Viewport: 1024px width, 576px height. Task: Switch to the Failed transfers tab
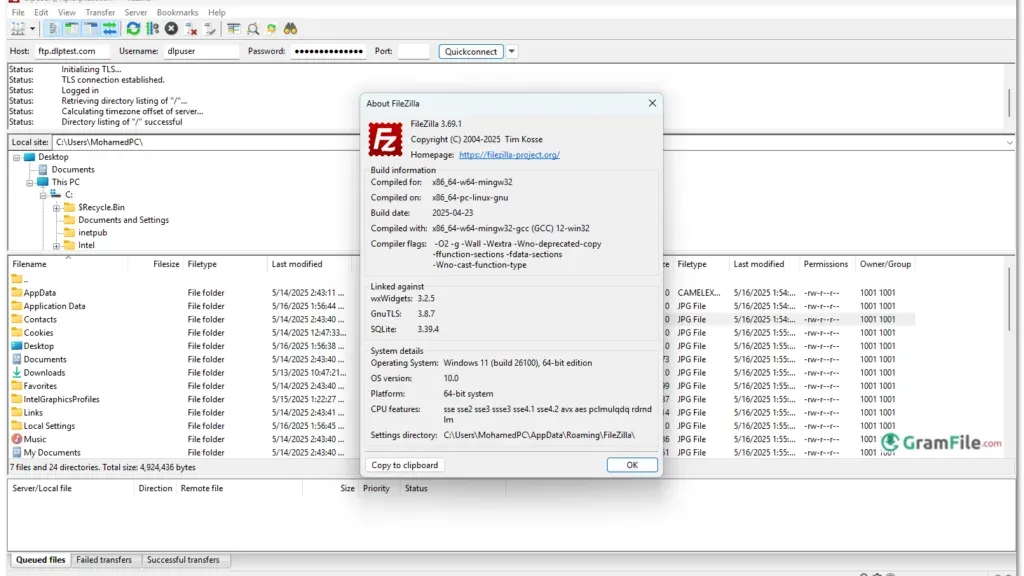tap(104, 560)
